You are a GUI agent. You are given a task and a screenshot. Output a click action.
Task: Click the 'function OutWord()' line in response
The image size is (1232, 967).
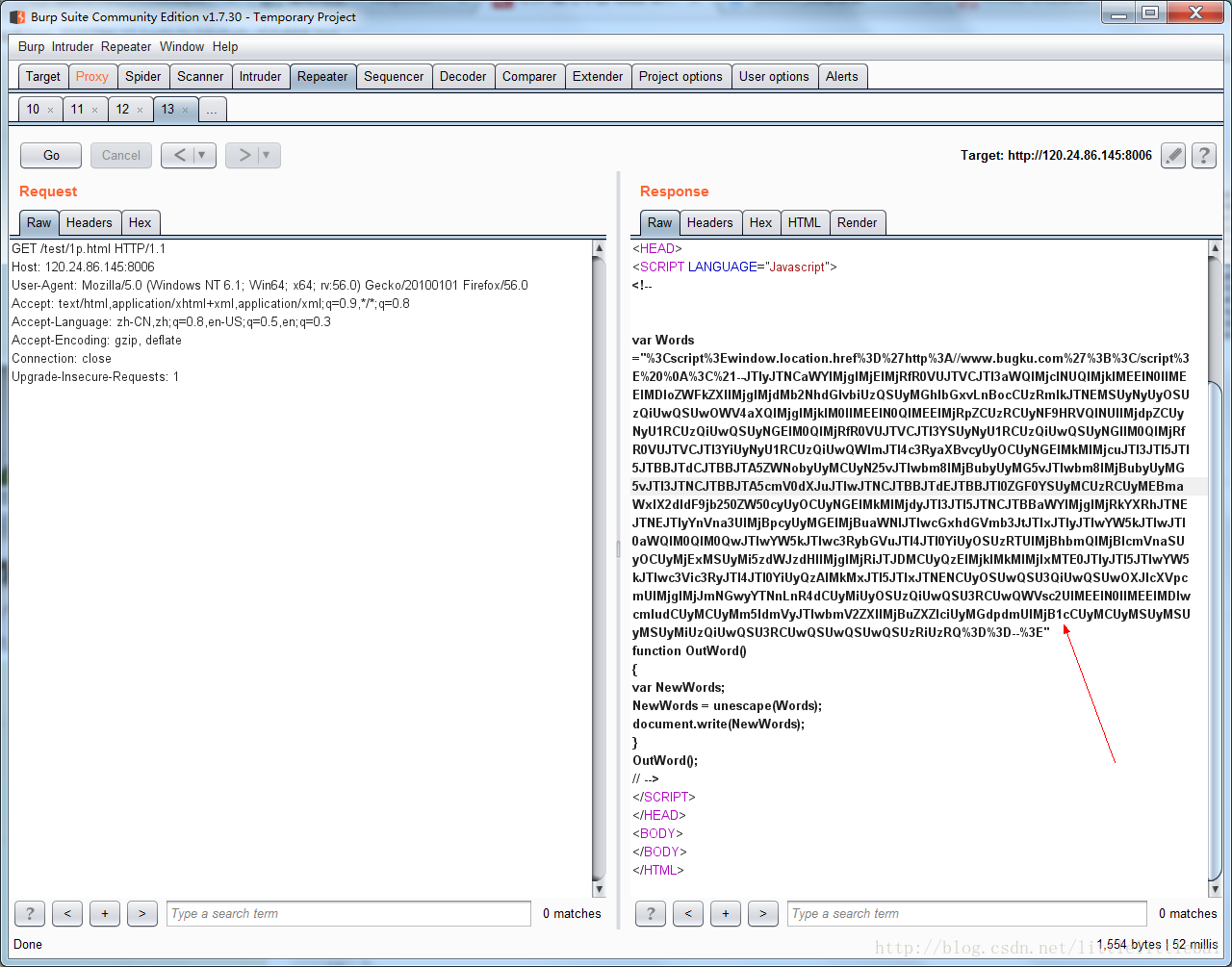689,650
